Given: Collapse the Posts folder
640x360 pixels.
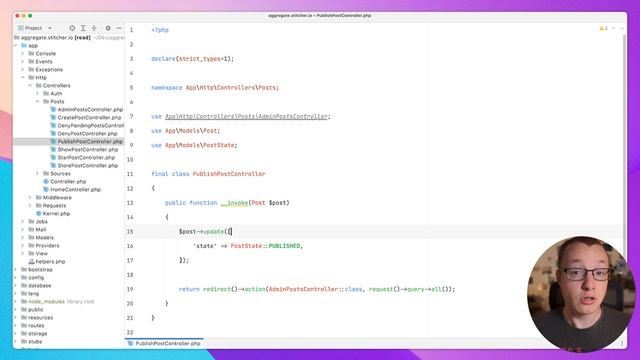Looking at the screenshot, I should coord(38,102).
